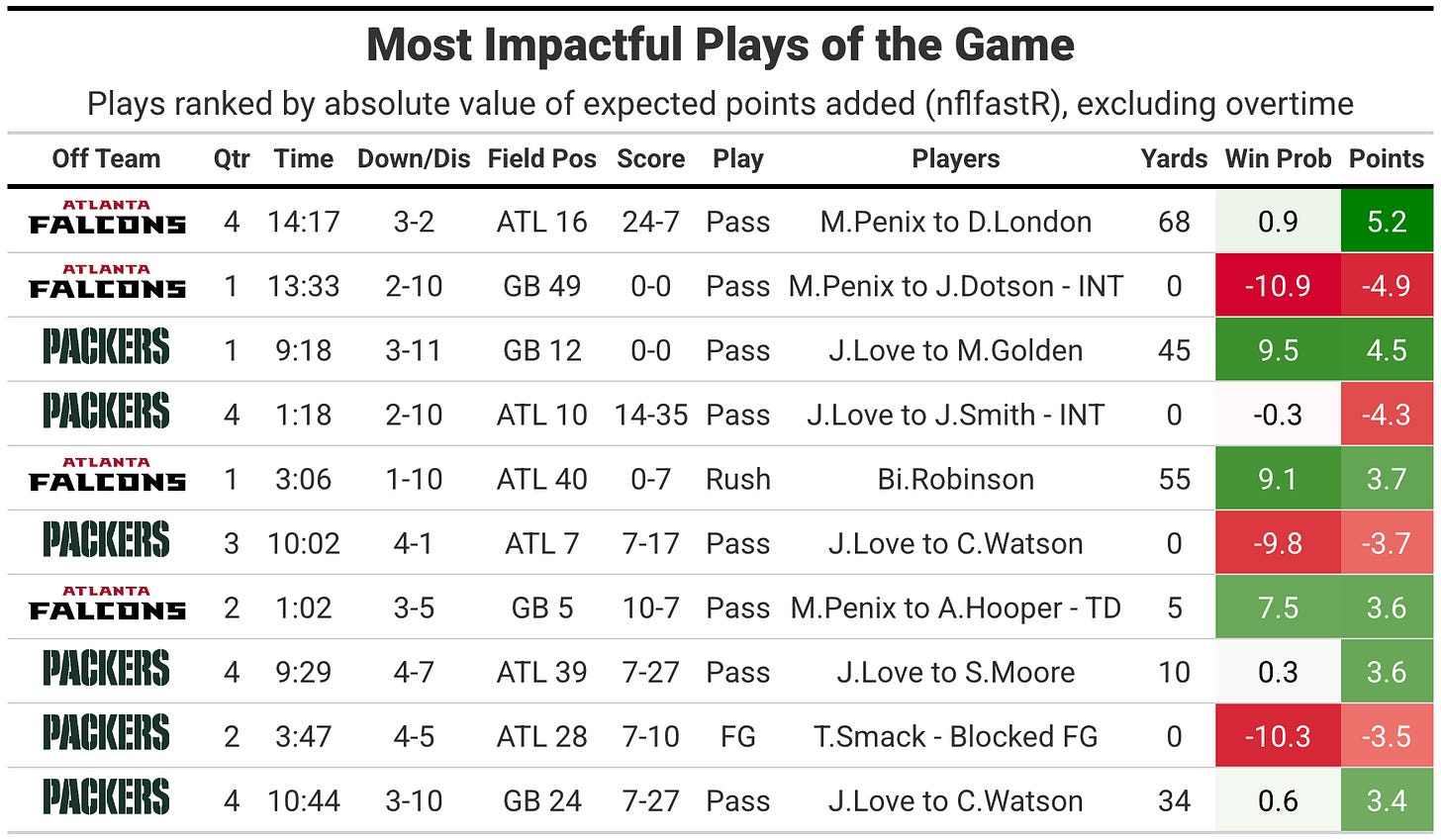Click the Most Impactful Plays title
This screenshot has width=1441, height=840.
coord(720,46)
